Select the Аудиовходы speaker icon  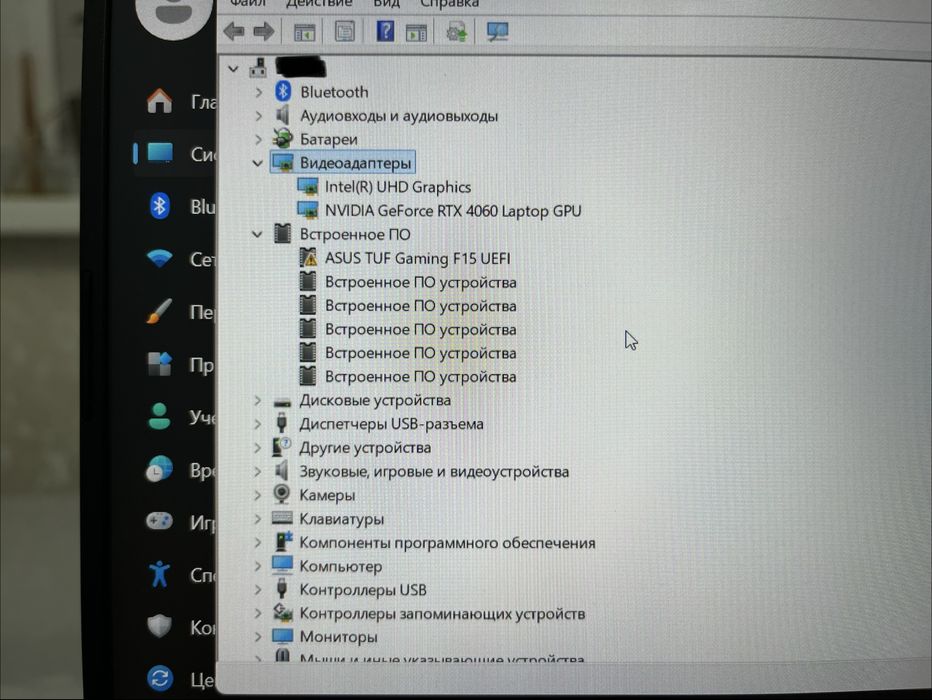[x=283, y=115]
